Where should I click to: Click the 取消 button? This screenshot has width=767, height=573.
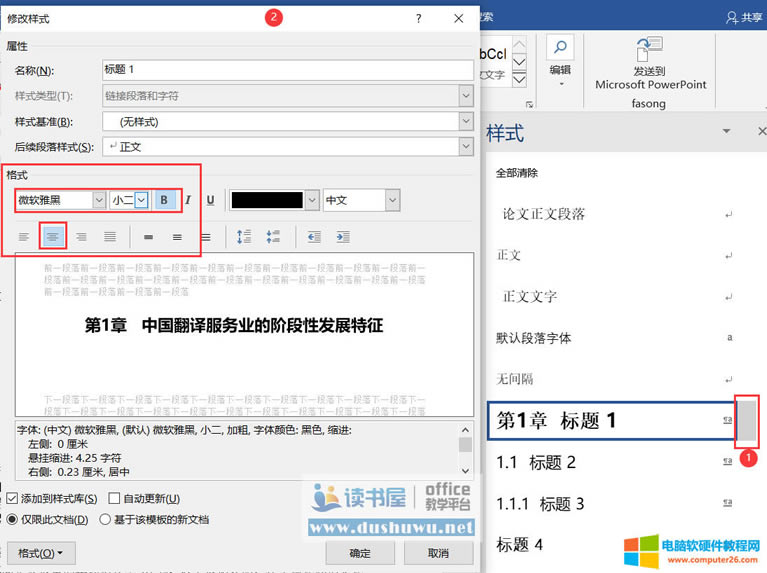point(437,553)
